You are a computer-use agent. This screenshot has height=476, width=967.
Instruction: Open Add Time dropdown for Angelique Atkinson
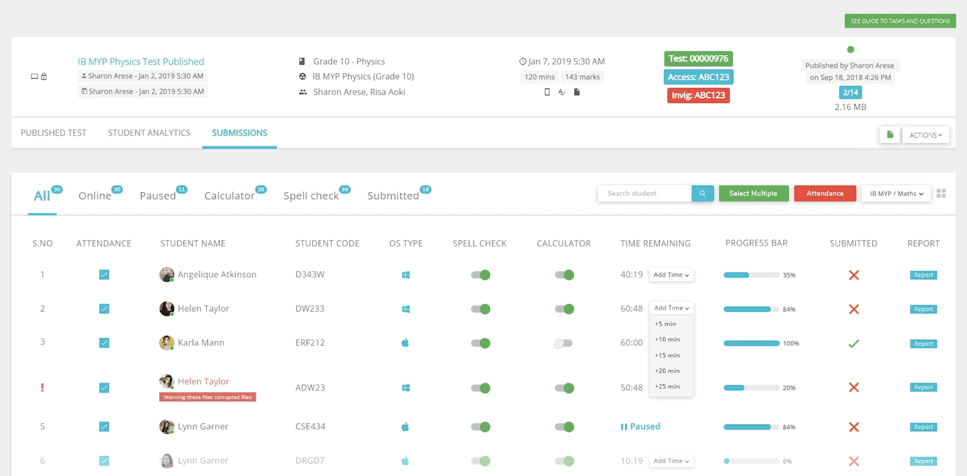click(672, 275)
